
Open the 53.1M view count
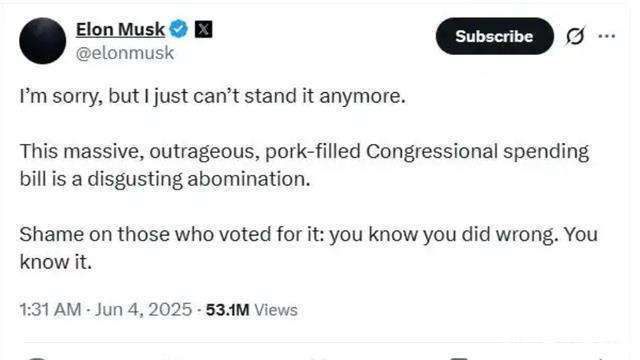227,310
